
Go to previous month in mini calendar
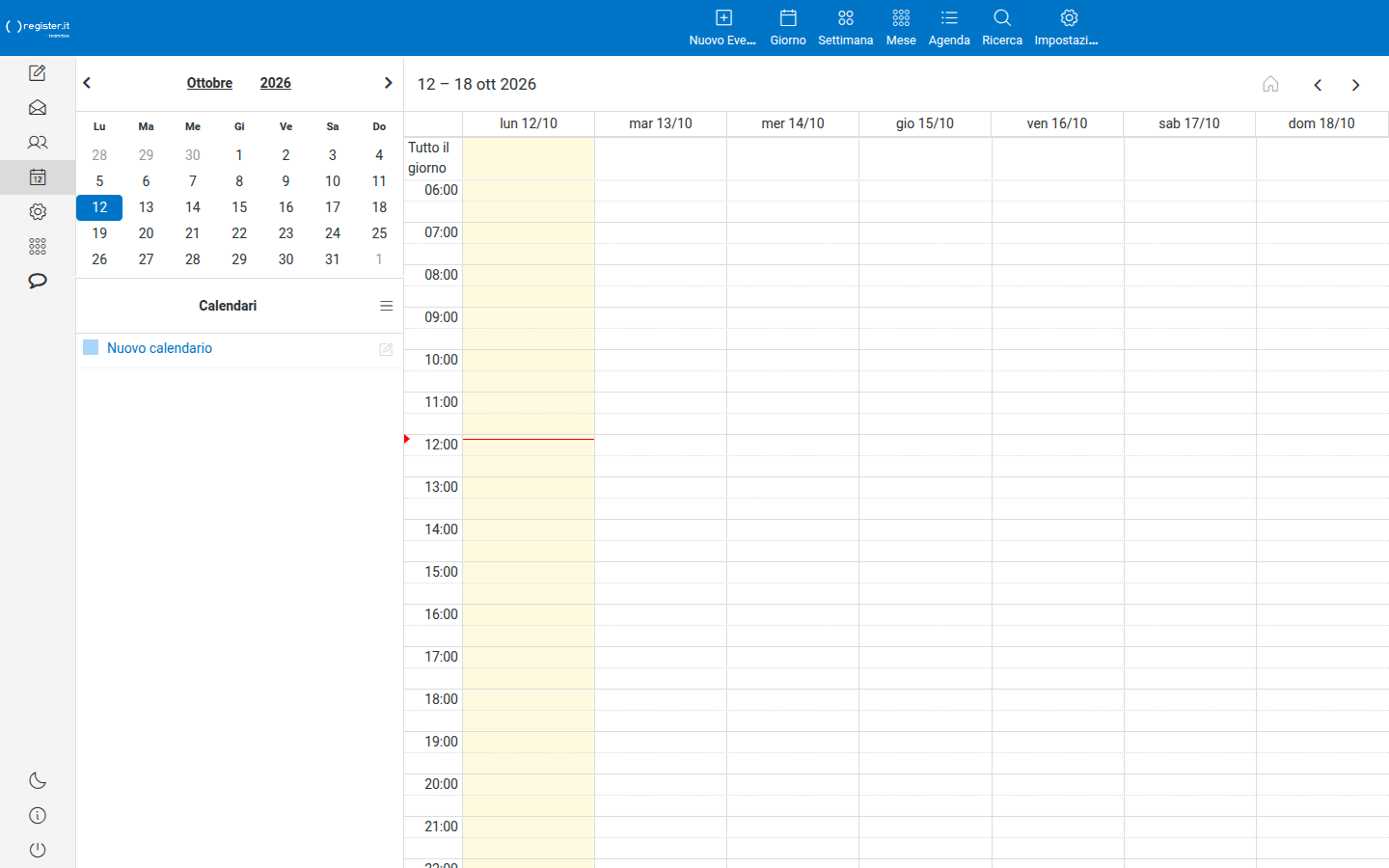point(87,83)
